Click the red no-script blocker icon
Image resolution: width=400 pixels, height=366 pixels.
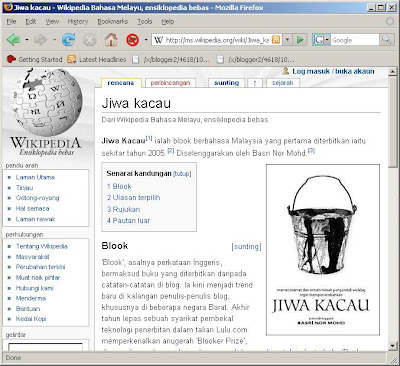click(x=132, y=40)
